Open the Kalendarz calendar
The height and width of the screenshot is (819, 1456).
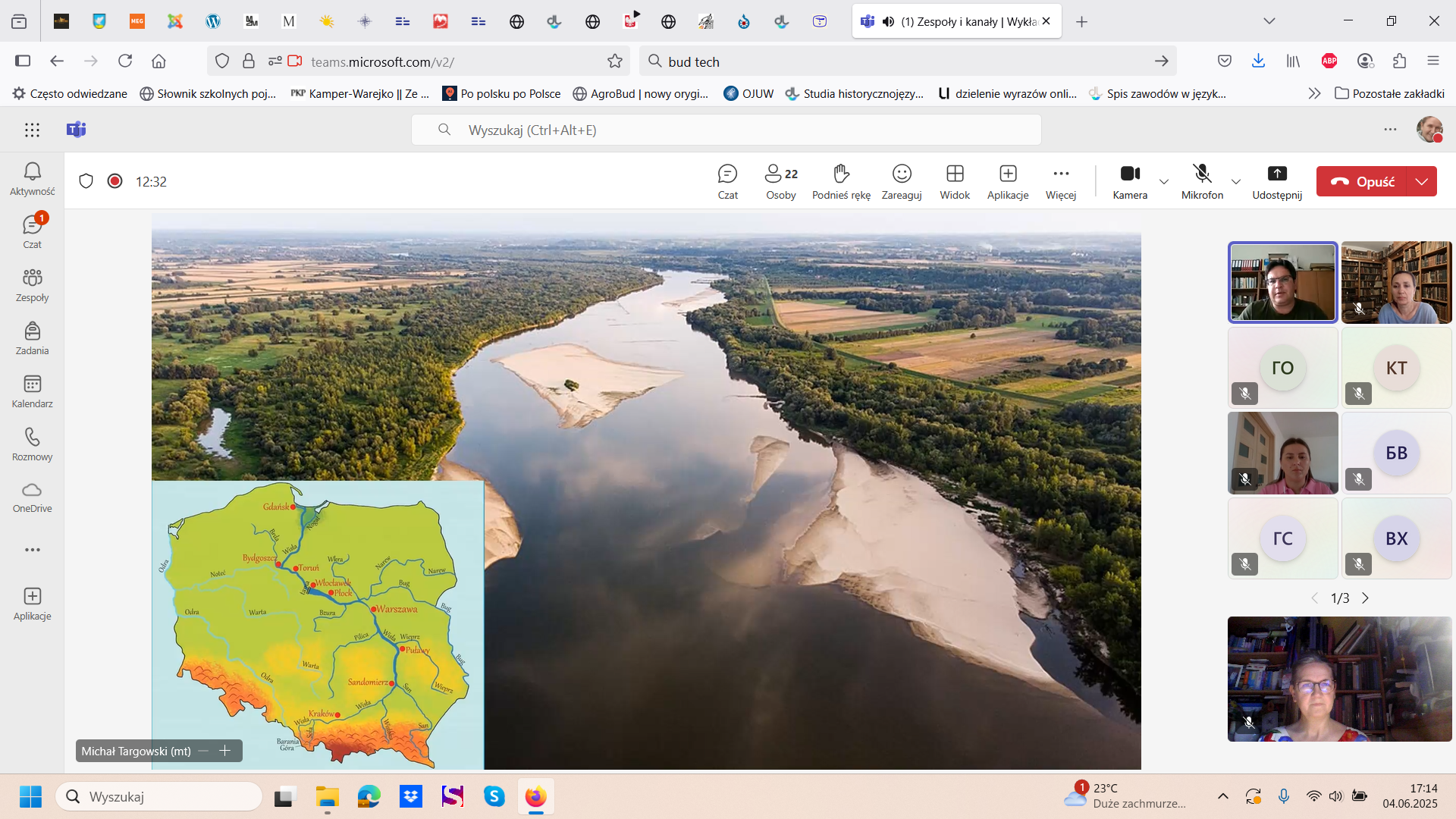32,391
